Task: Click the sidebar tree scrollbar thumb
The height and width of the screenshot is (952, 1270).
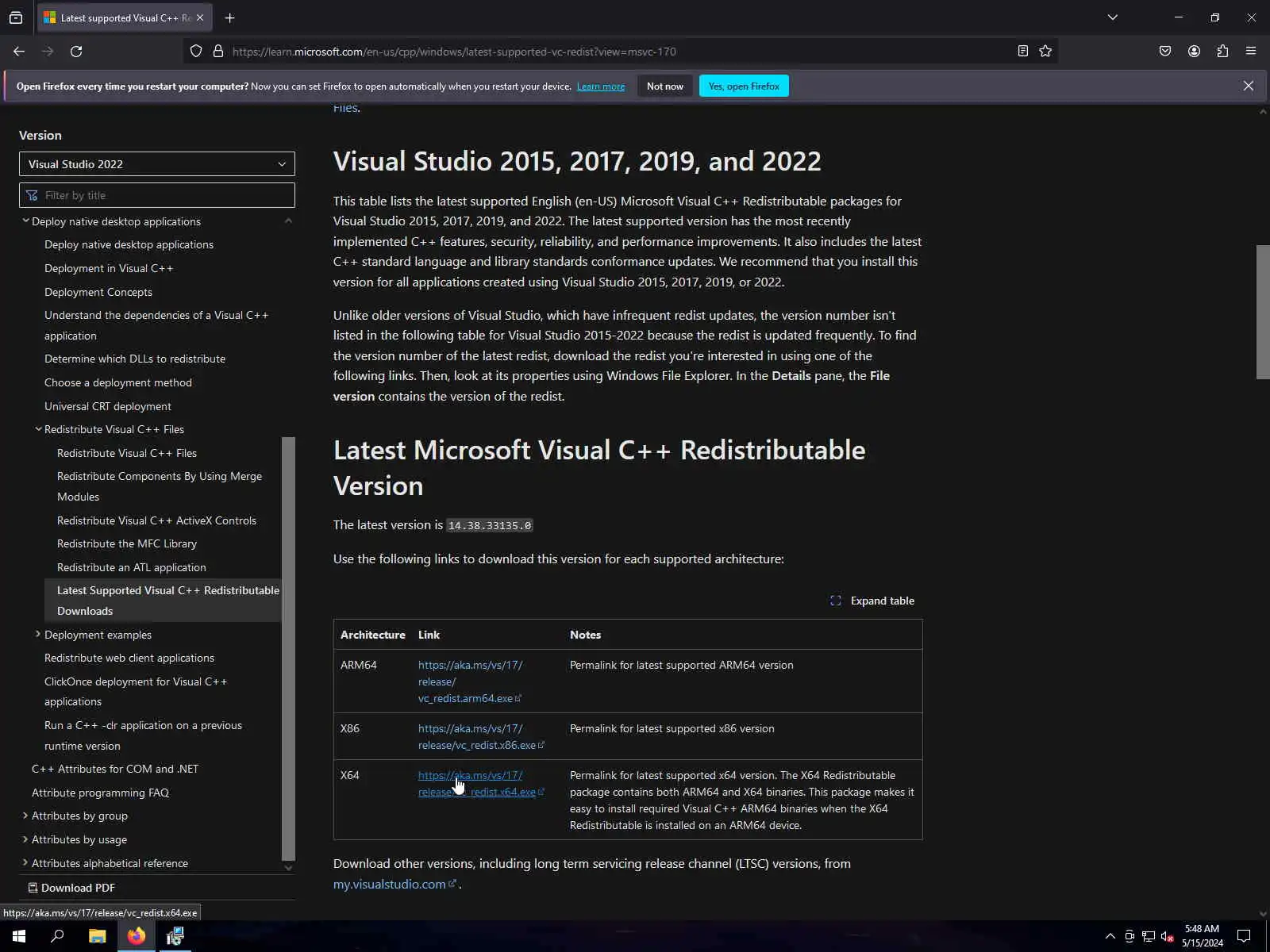Action: point(288,649)
